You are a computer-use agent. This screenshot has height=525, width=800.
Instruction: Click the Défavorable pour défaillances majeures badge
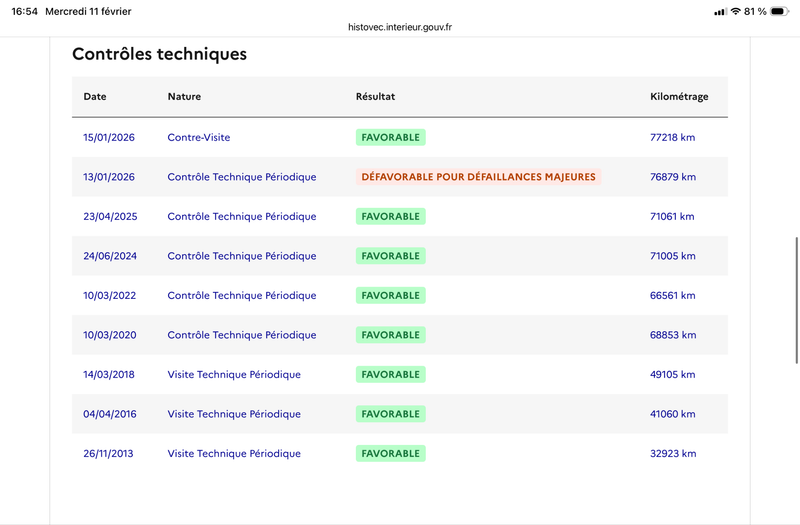pyautogui.click(x=478, y=177)
